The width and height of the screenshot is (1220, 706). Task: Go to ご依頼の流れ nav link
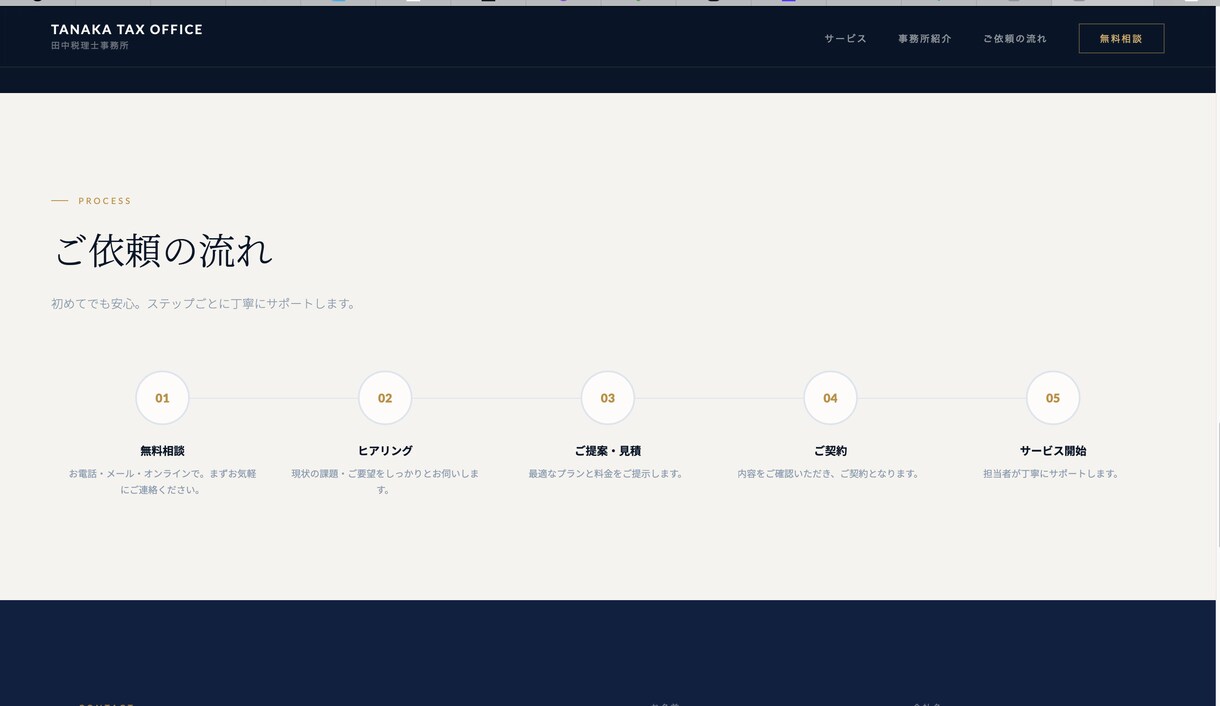point(1014,39)
